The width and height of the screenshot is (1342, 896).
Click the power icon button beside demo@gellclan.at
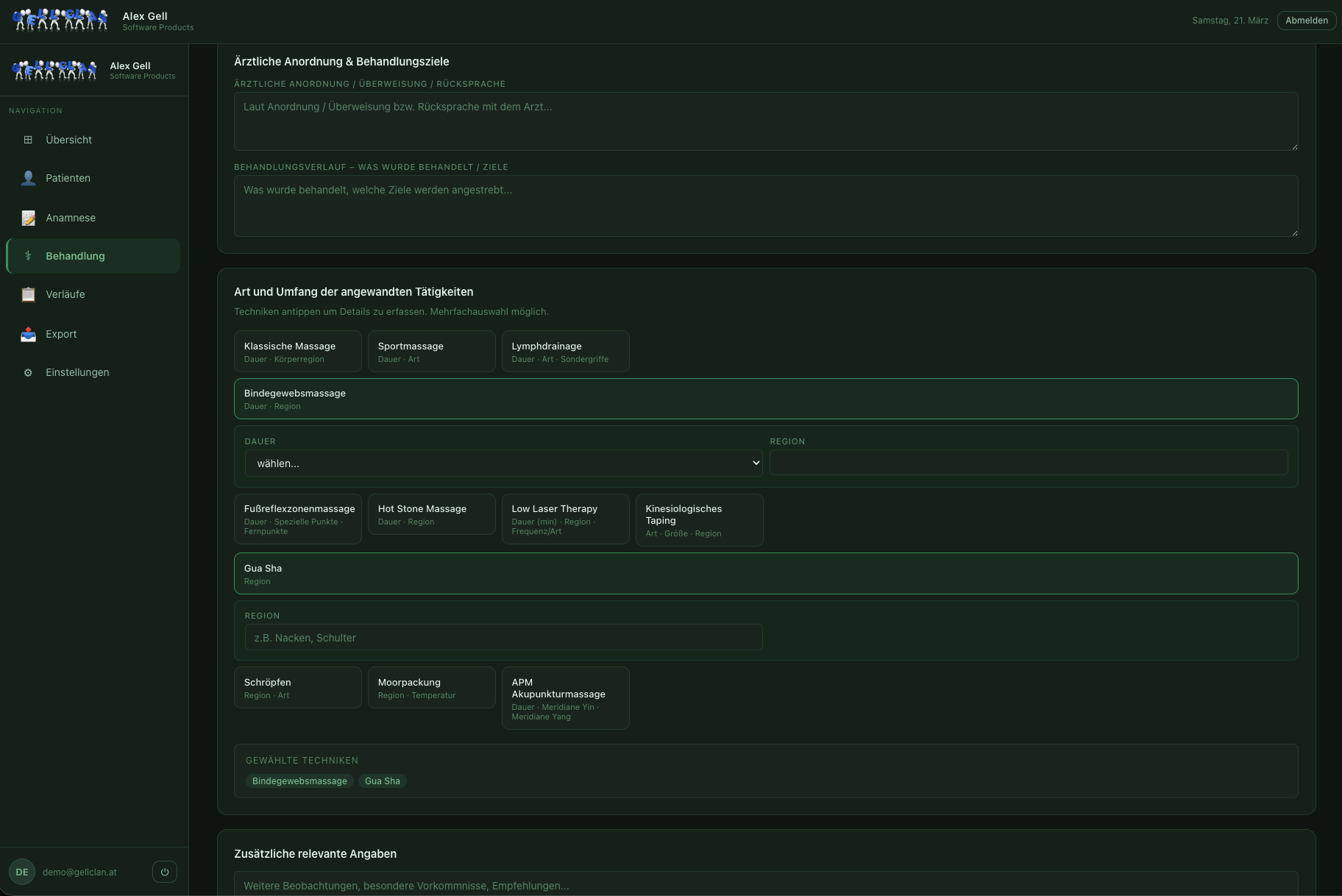click(x=165, y=872)
